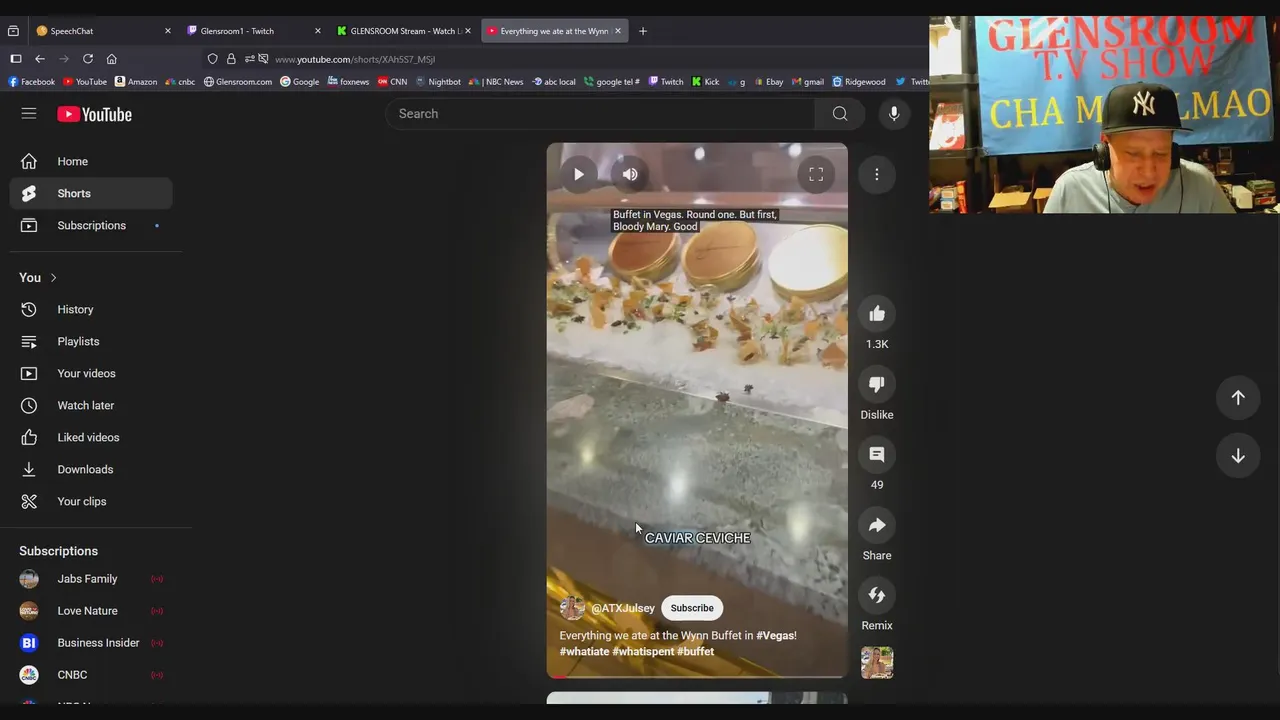Open Playlists in the sidebar
Viewport: 1280px width, 720px height.
pos(91,342)
